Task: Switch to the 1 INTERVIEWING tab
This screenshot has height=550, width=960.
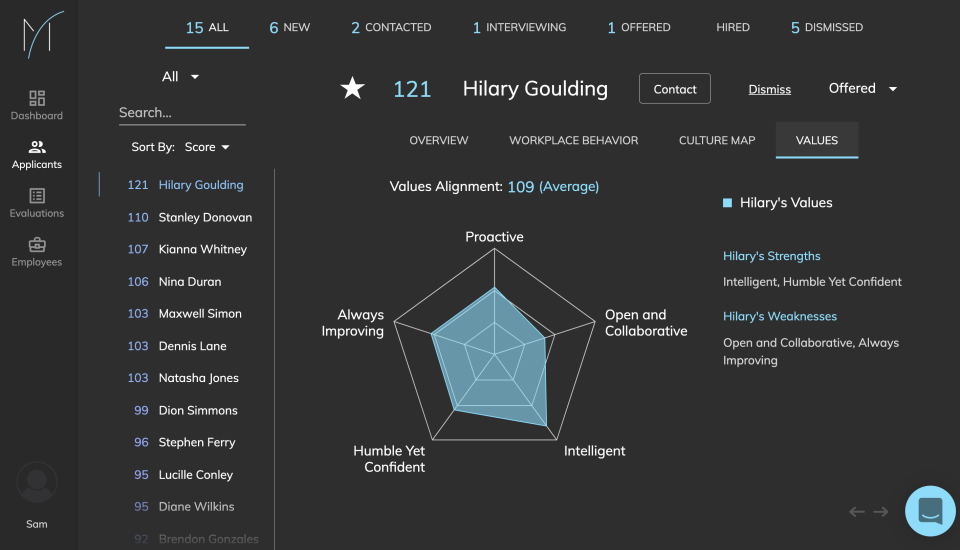Action: 519,28
